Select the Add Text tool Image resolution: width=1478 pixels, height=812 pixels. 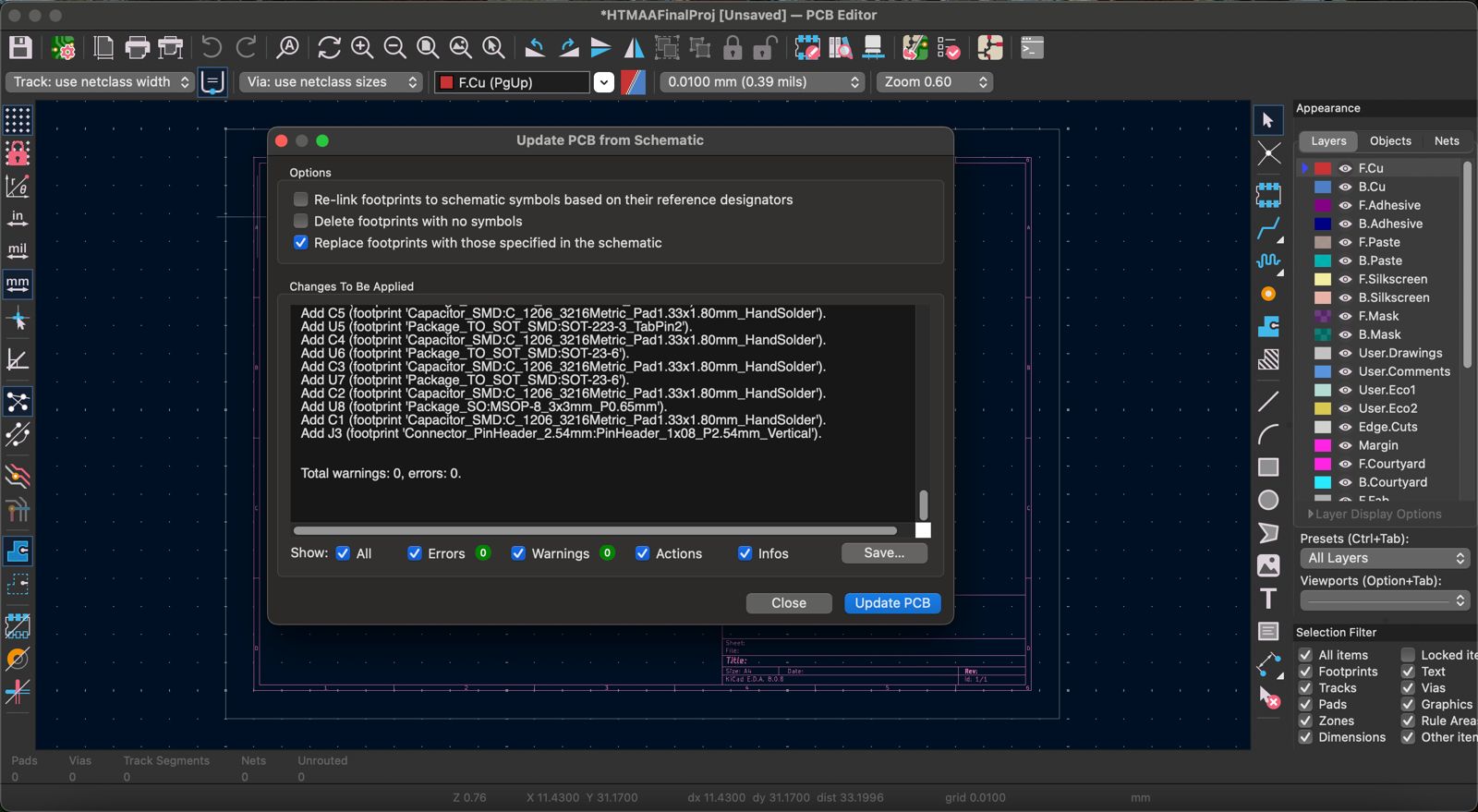click(x=1268, y=599)
